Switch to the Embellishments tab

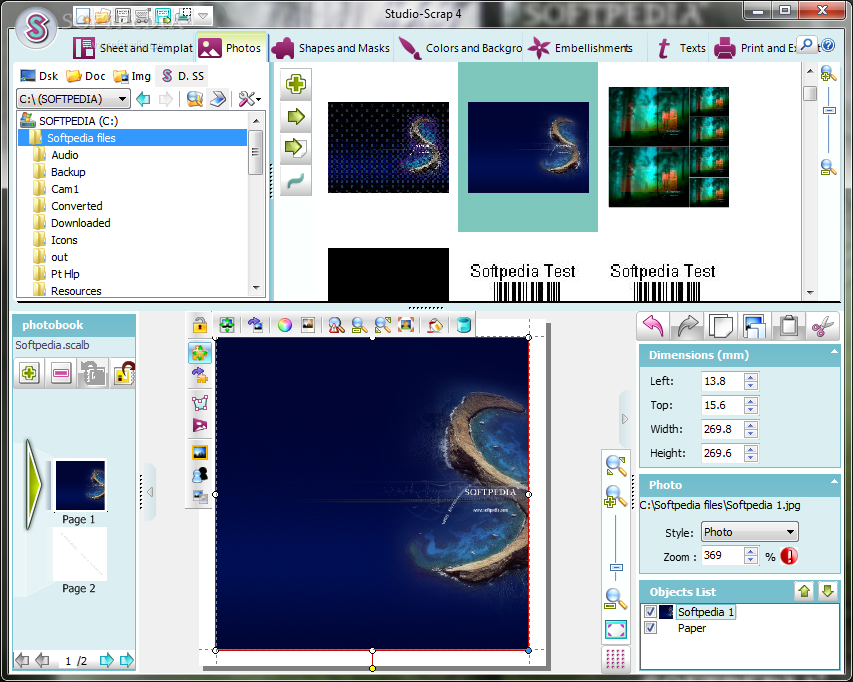click(580, 48)
